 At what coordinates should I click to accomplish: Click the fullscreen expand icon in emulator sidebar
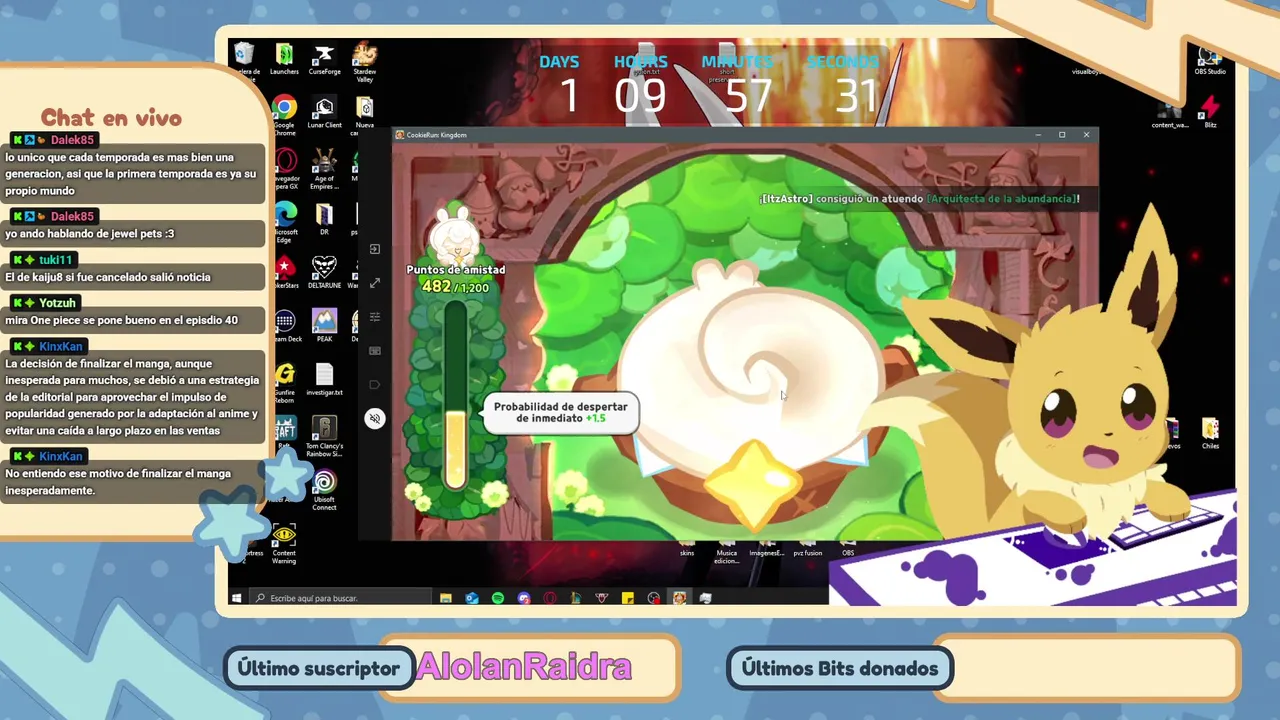[x=375, y=283]
